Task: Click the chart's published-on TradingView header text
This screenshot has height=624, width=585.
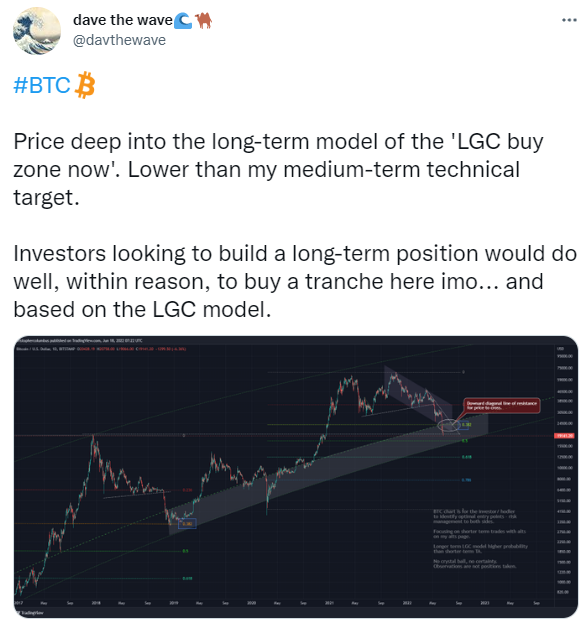Action: pyautogui.click(x=80, y=341)
